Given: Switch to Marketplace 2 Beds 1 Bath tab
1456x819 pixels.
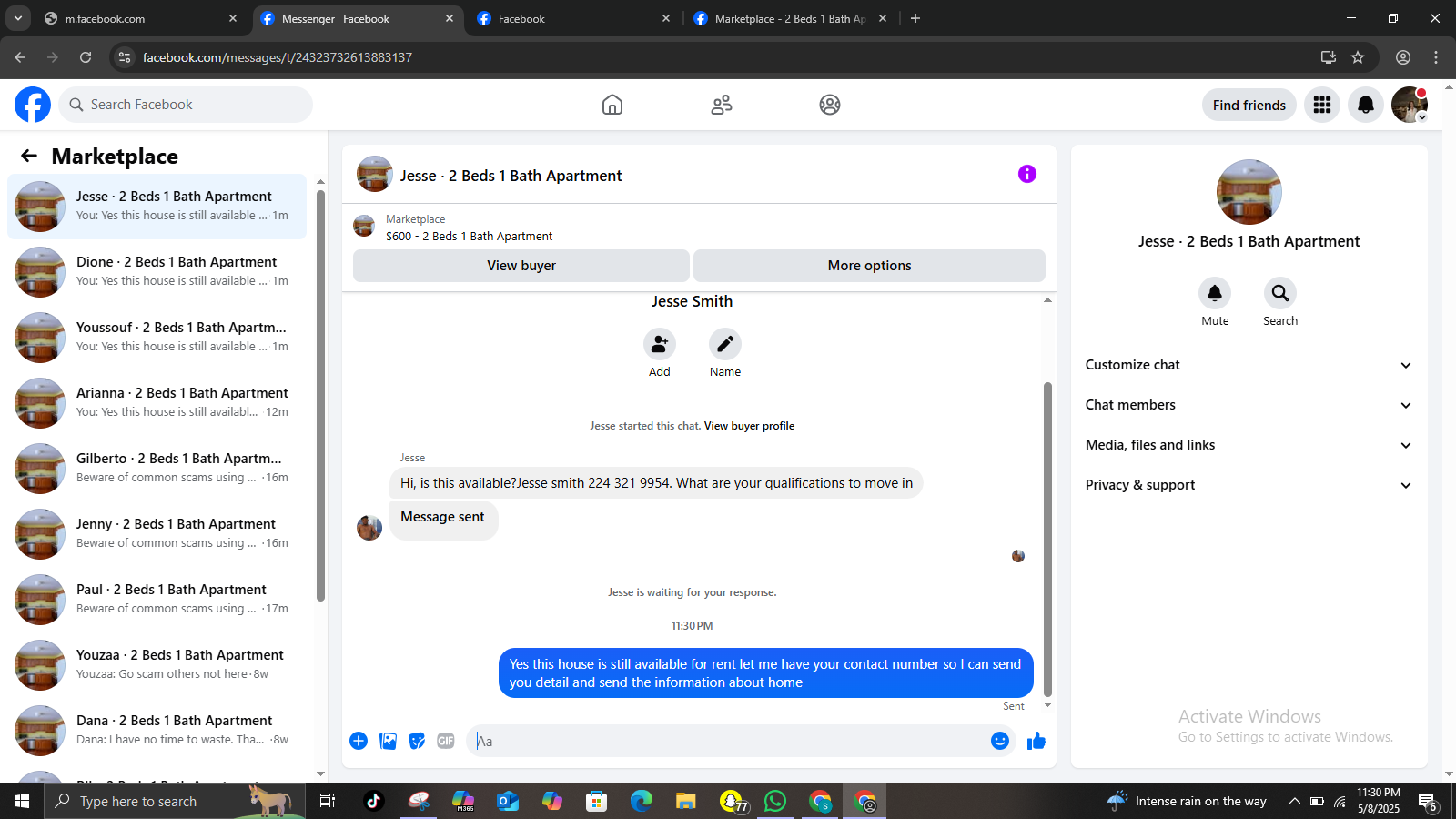Looking at the screenshot, I should click(789, 18).
